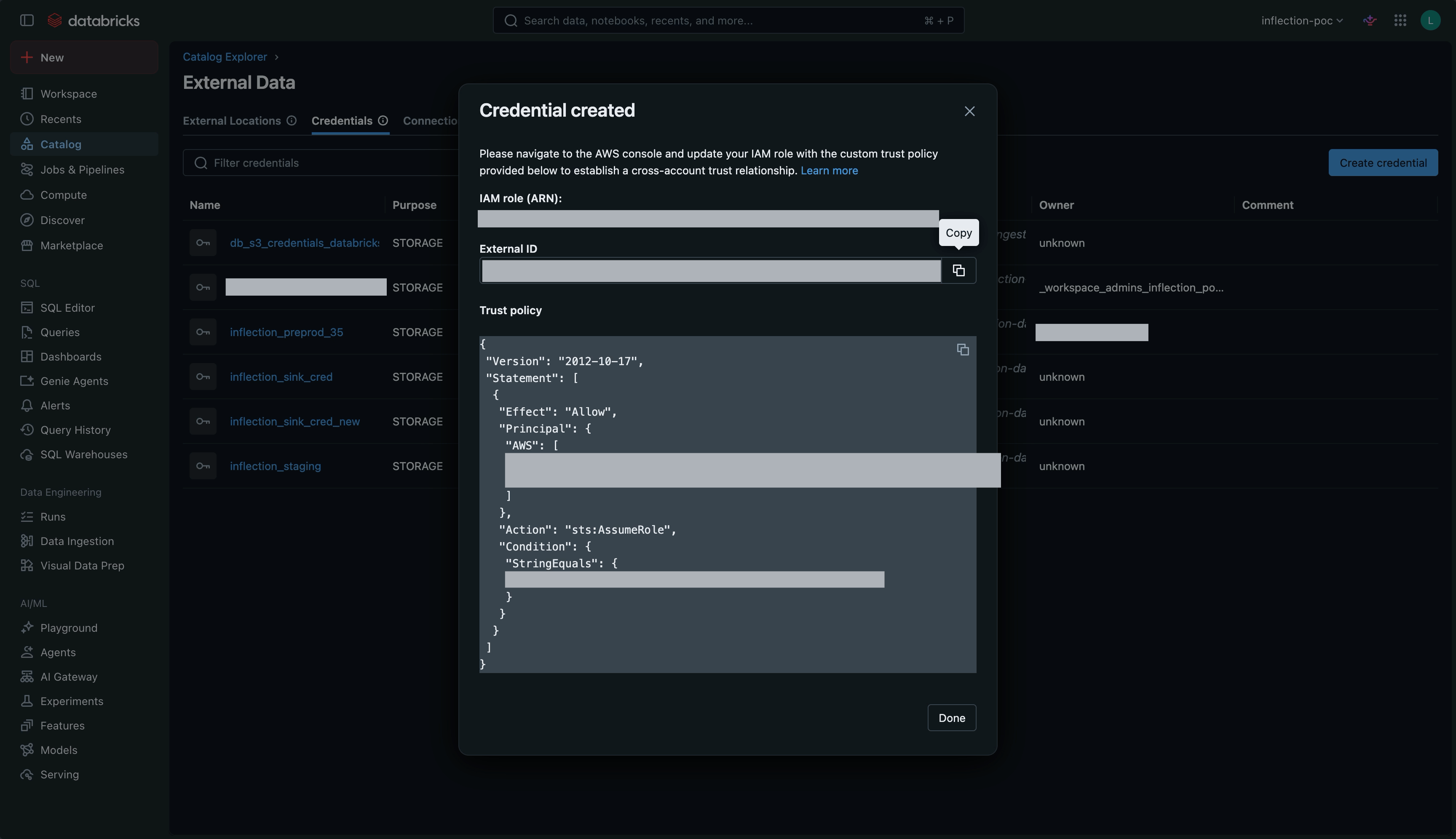Open the user avatar menu

point(1430,21)
